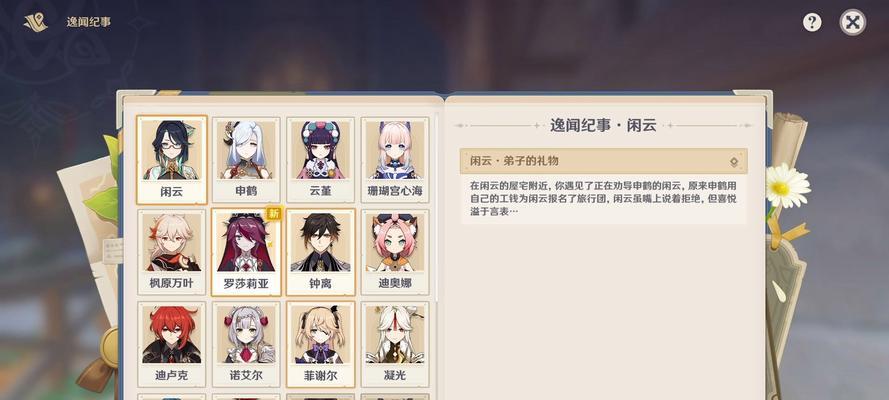Select the 菲谢尔 character card

point(320,344)
